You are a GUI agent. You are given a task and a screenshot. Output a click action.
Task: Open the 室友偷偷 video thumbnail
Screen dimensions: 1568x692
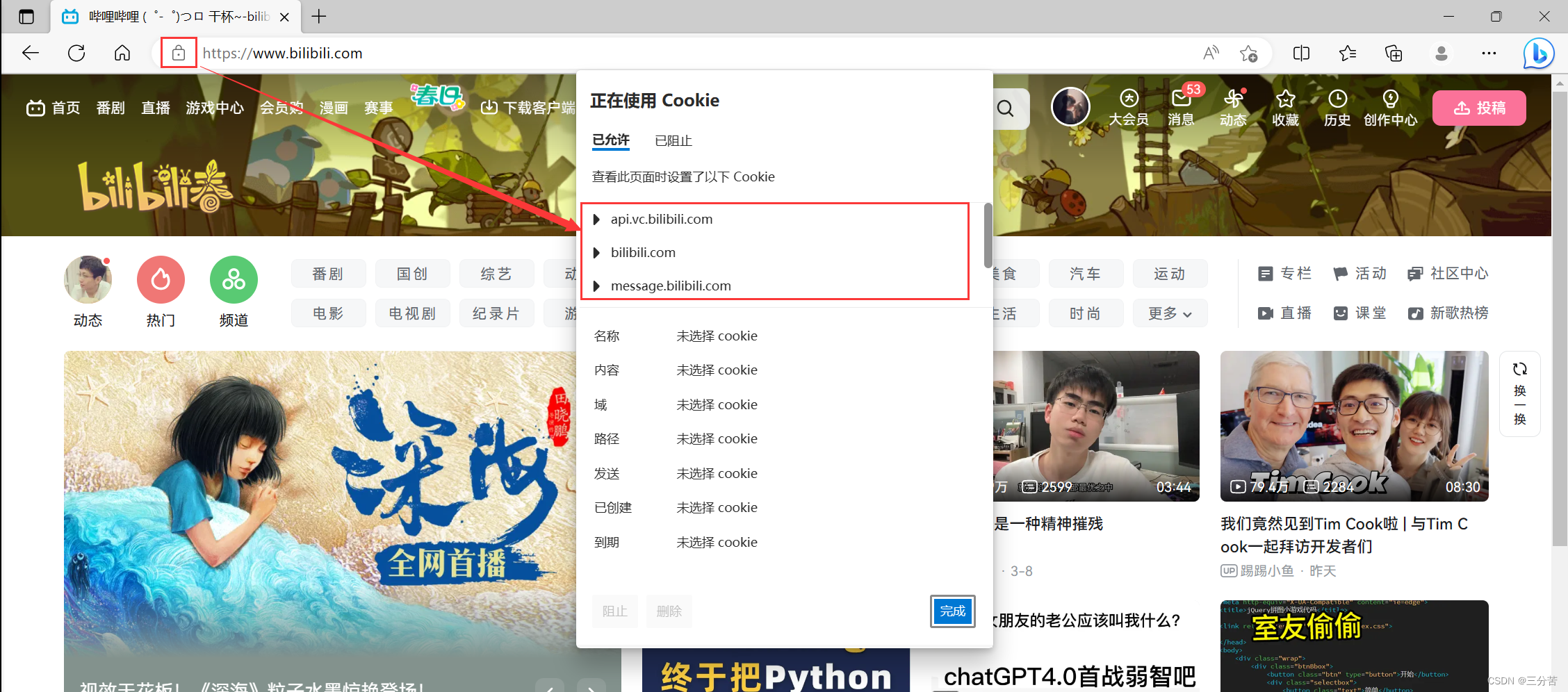coord(1354,646)
